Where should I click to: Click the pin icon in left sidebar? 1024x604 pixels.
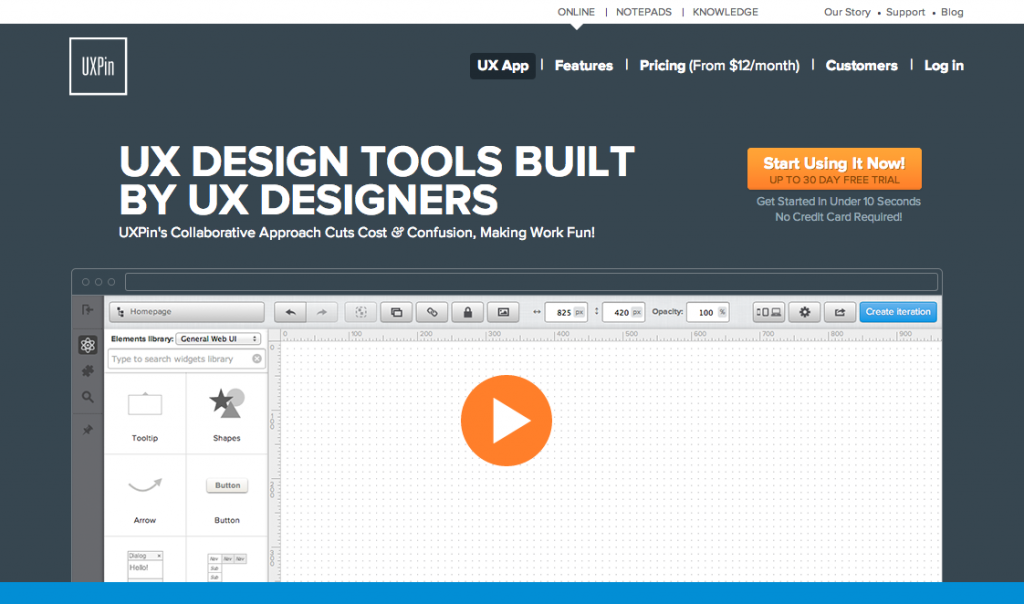click(x=88, y=430)
